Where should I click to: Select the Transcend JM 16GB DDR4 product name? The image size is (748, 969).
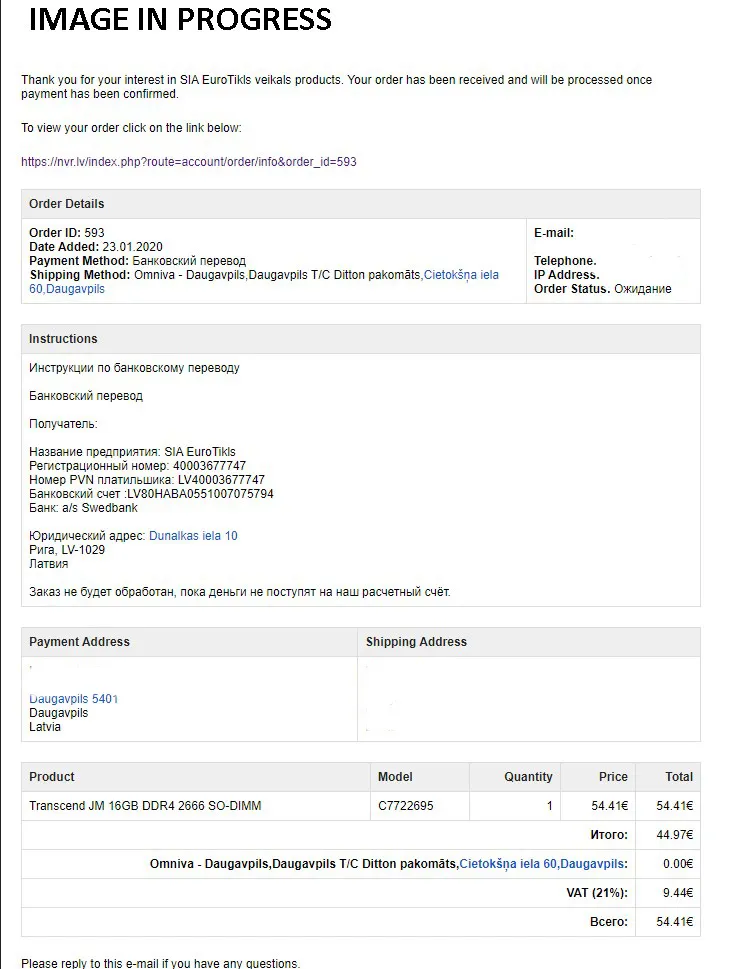coord(145,806)
